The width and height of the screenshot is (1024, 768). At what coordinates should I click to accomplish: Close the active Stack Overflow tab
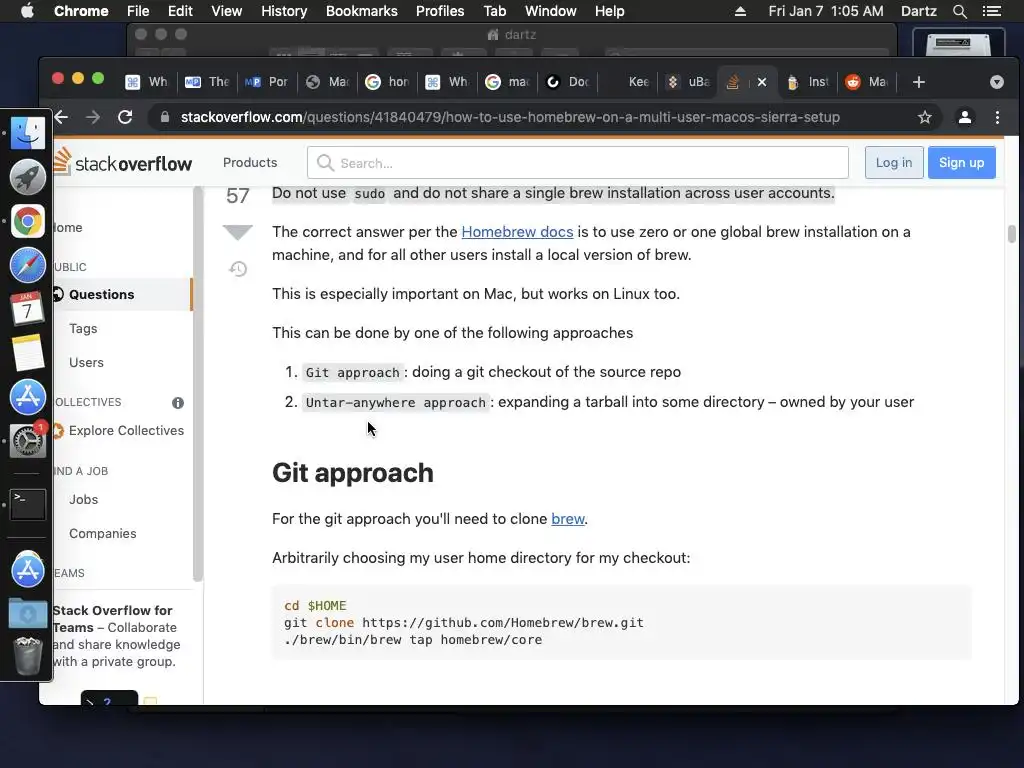[x=761, y=82]
